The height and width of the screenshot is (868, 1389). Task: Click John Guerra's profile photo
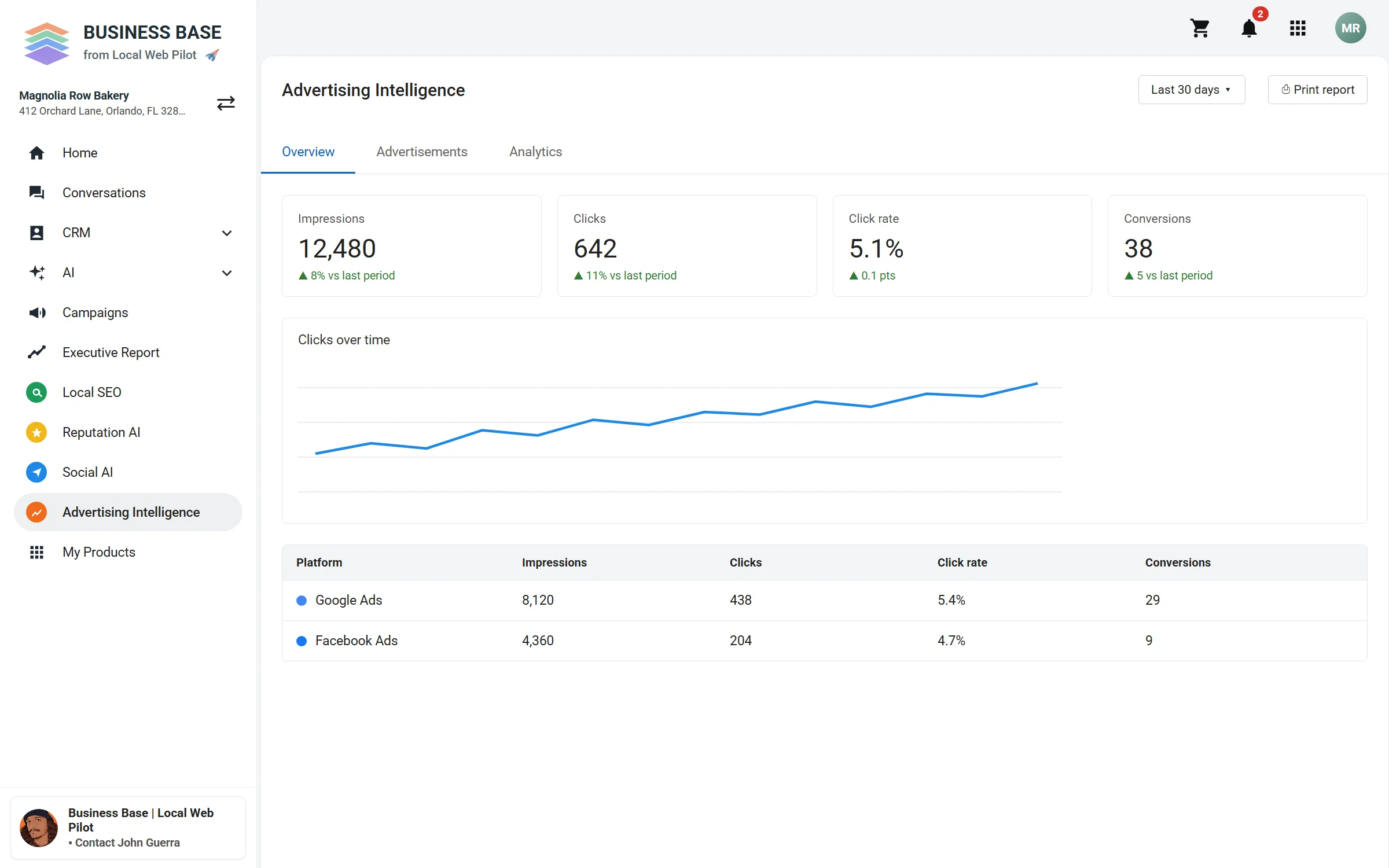39,827
